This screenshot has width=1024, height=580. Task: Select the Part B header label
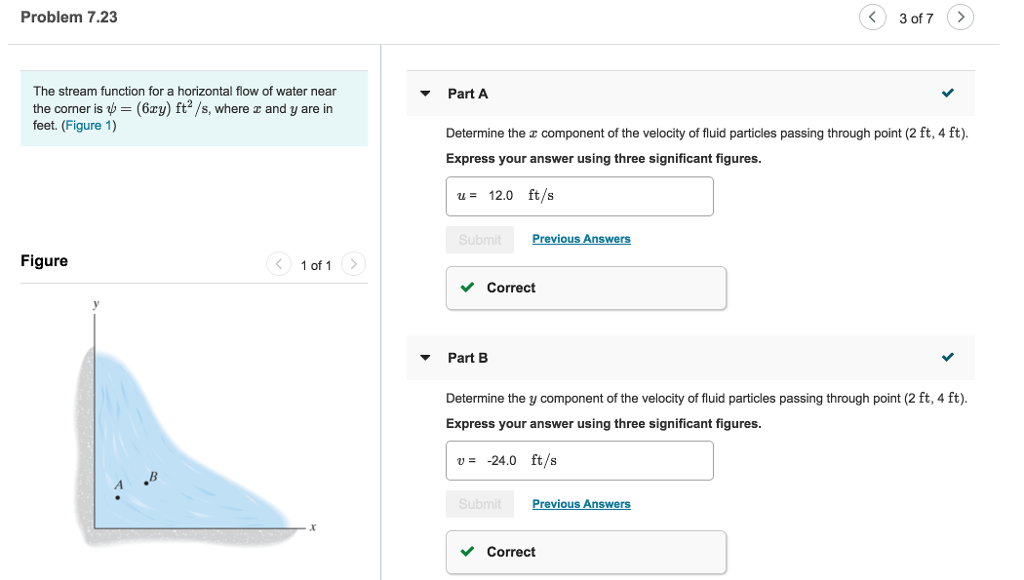468,358
